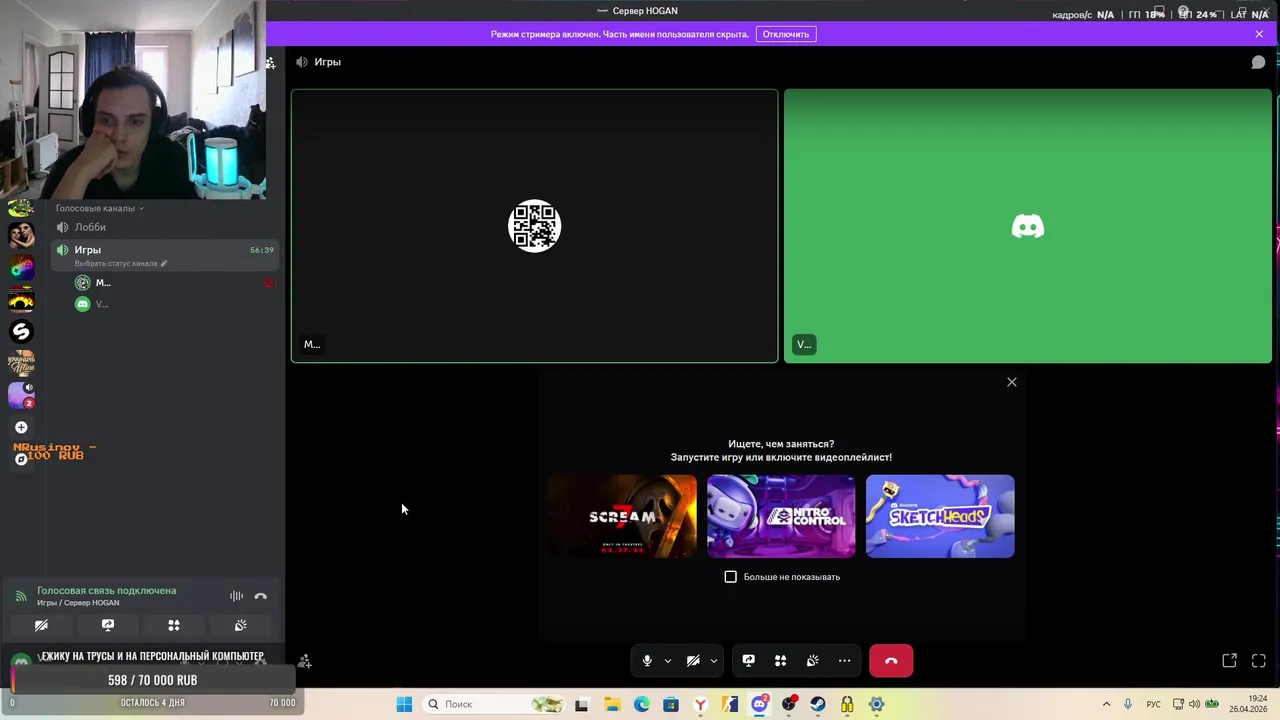The width and height of the screenshot is (1280, 720).
Task: Enter full screen mode for the call
Action: [1259, 661]
